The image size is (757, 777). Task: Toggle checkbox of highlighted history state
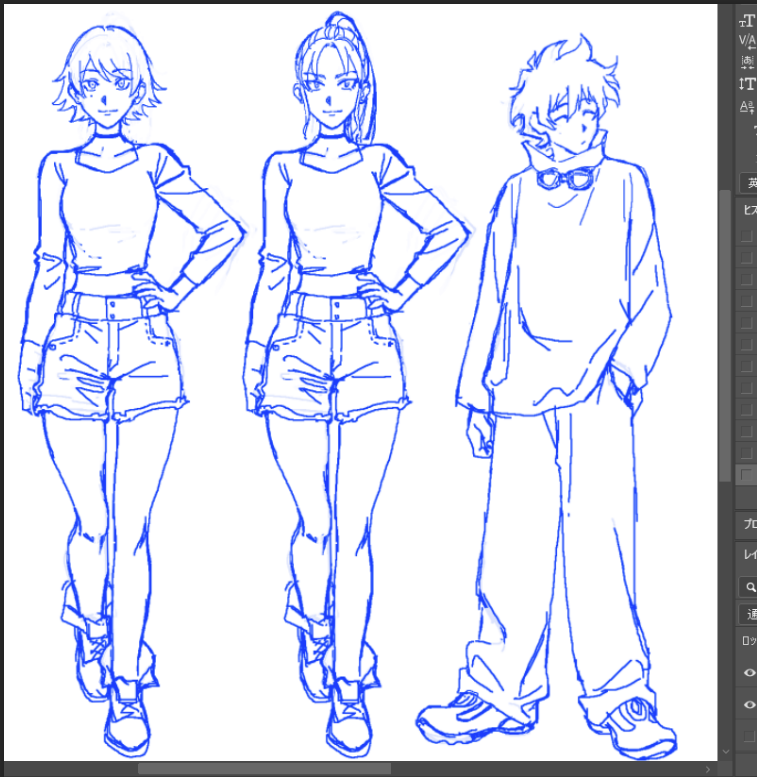point(747,475)
